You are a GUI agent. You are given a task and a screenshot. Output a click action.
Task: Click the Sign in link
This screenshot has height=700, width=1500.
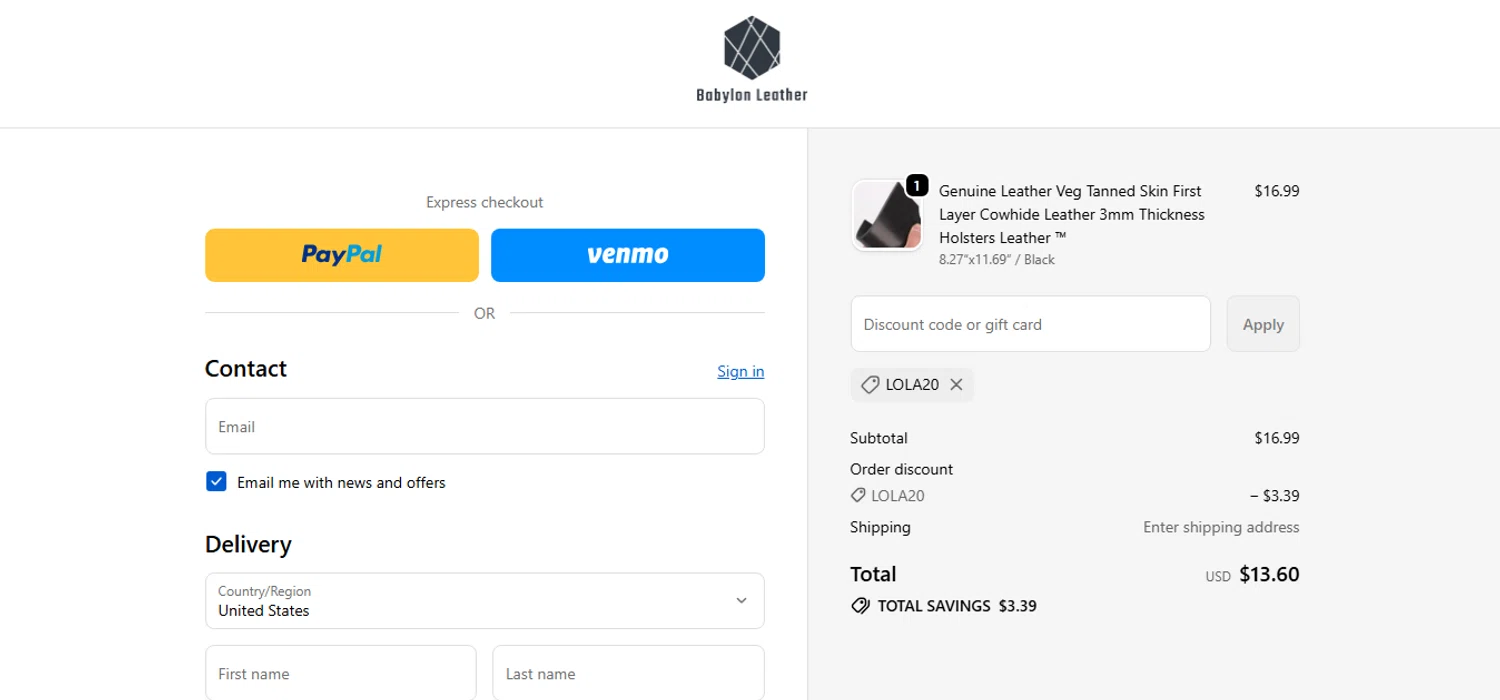pos(741,371)
